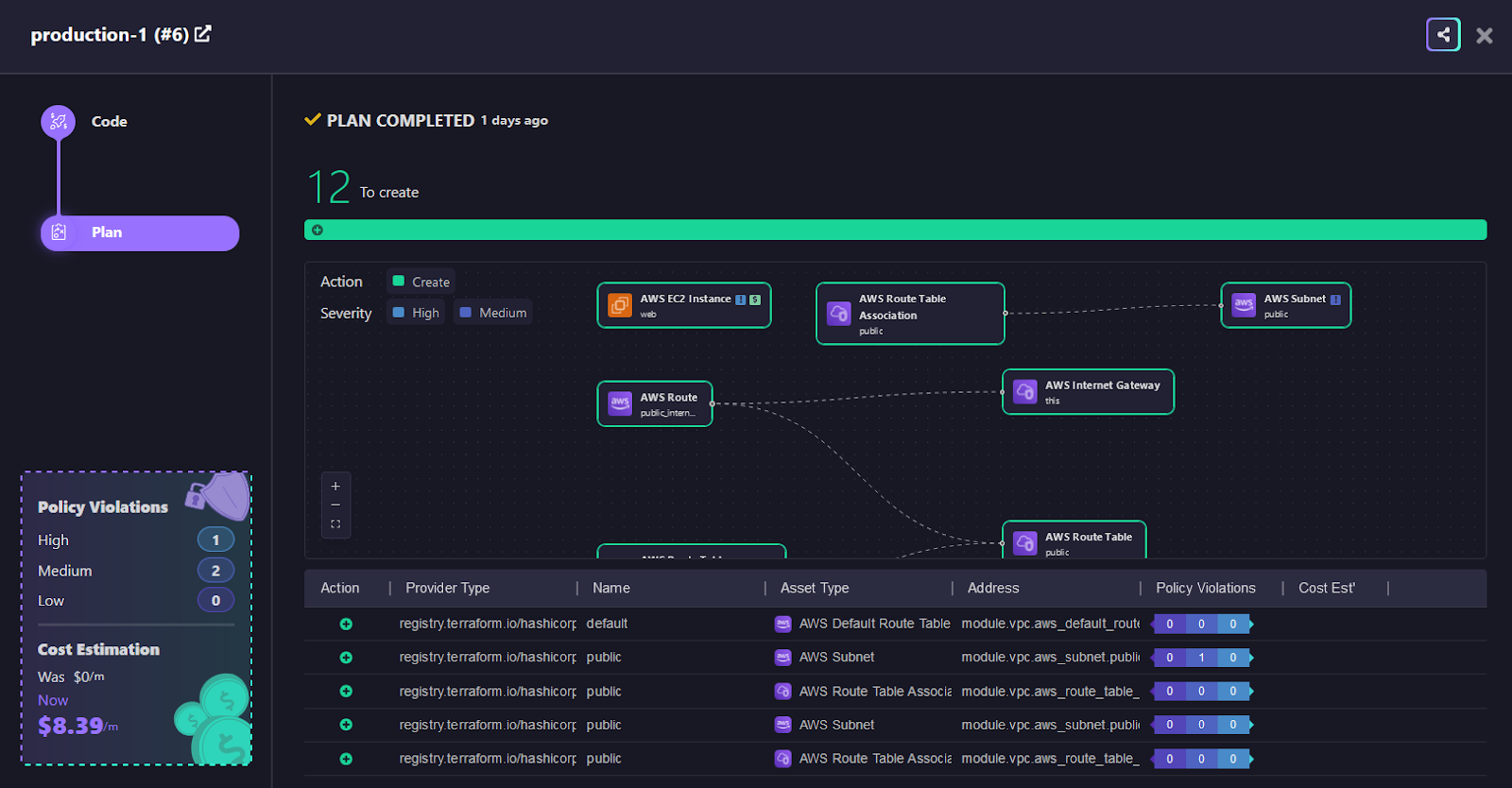Click AWS Subnet node aws icon
The height and width of the screenshot is (788, 1512).
1244,305
